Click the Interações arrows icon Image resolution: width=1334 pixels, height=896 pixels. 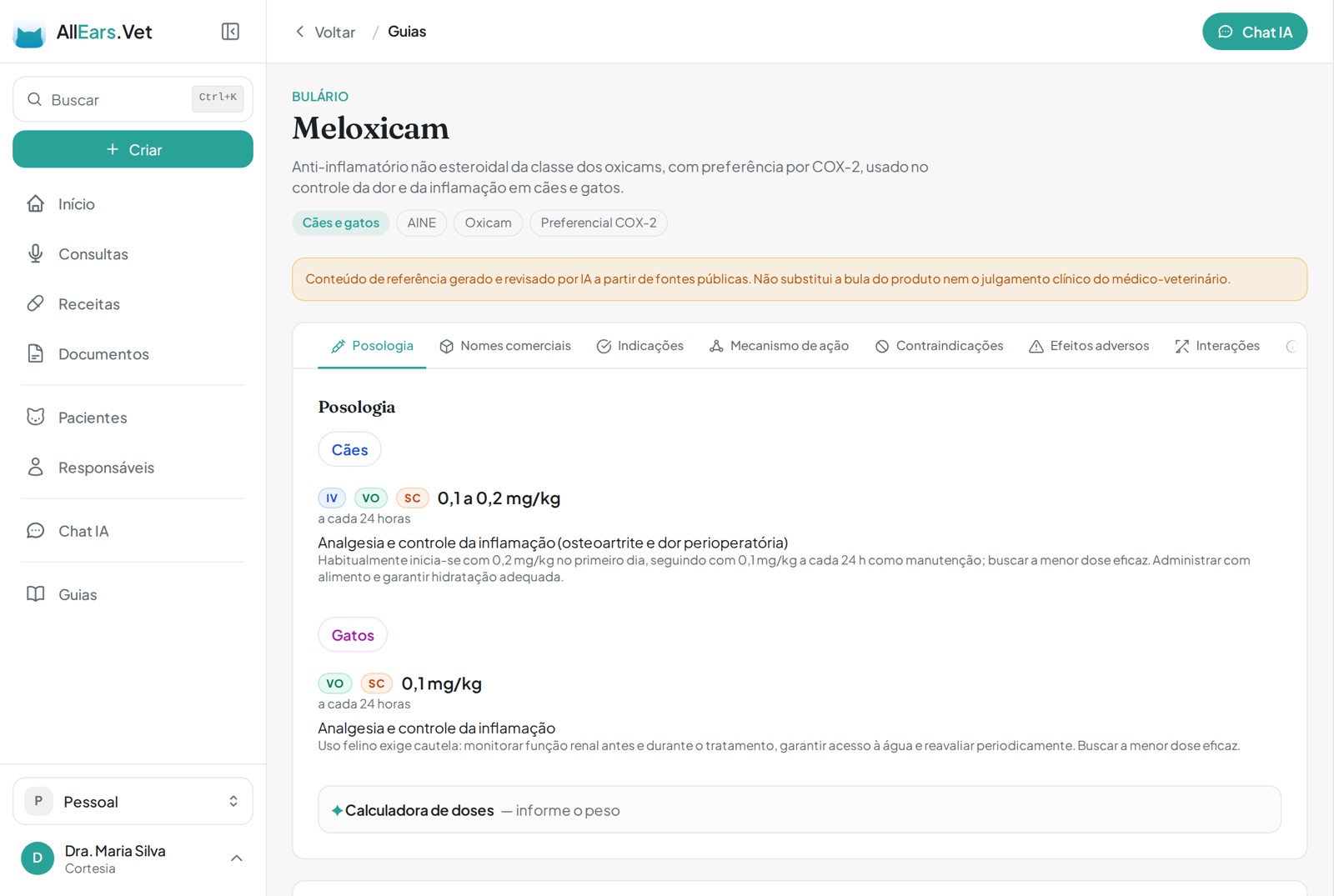1182,346
